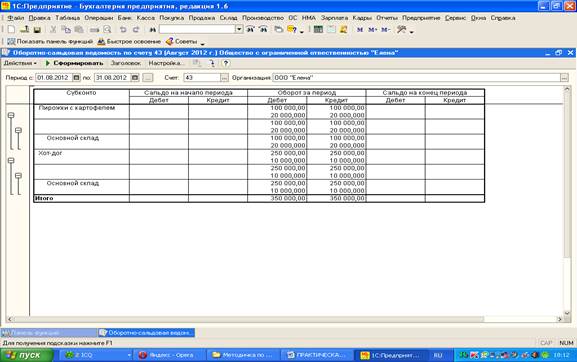
Task: Switch to the Панель функций window tab
Action: 49,333
